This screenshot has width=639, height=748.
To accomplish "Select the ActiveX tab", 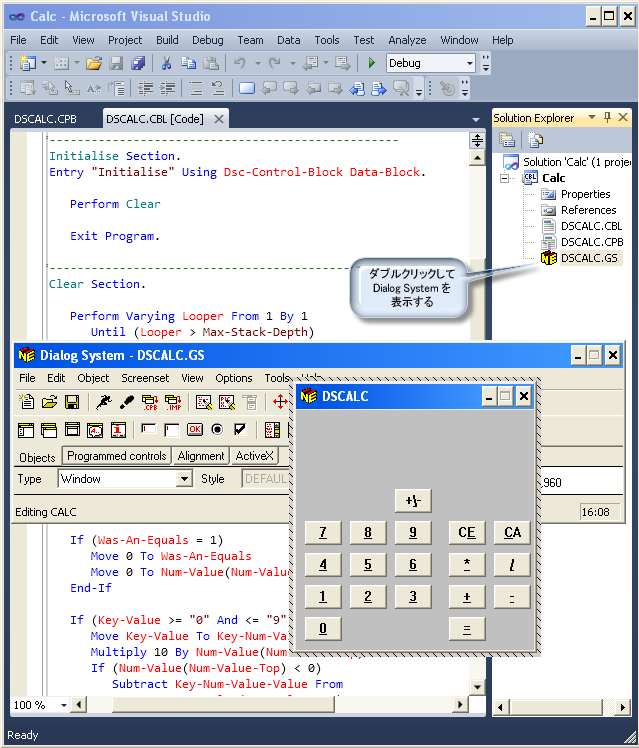I will pyautogui.click(x=255, y=456).
